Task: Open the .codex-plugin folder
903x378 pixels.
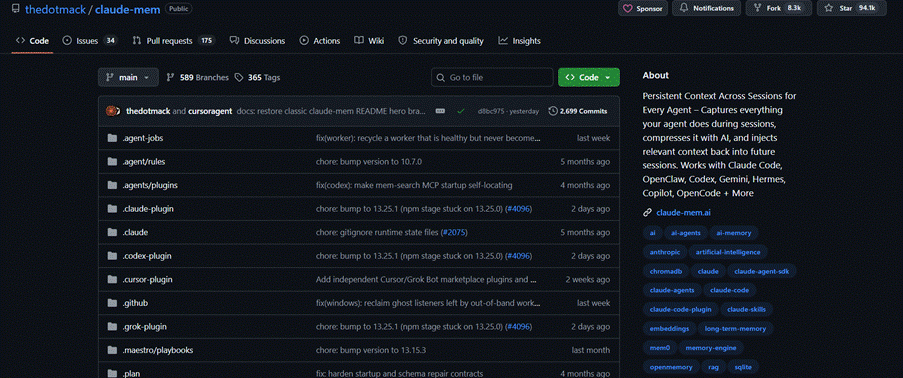Action: coord(147,256)
